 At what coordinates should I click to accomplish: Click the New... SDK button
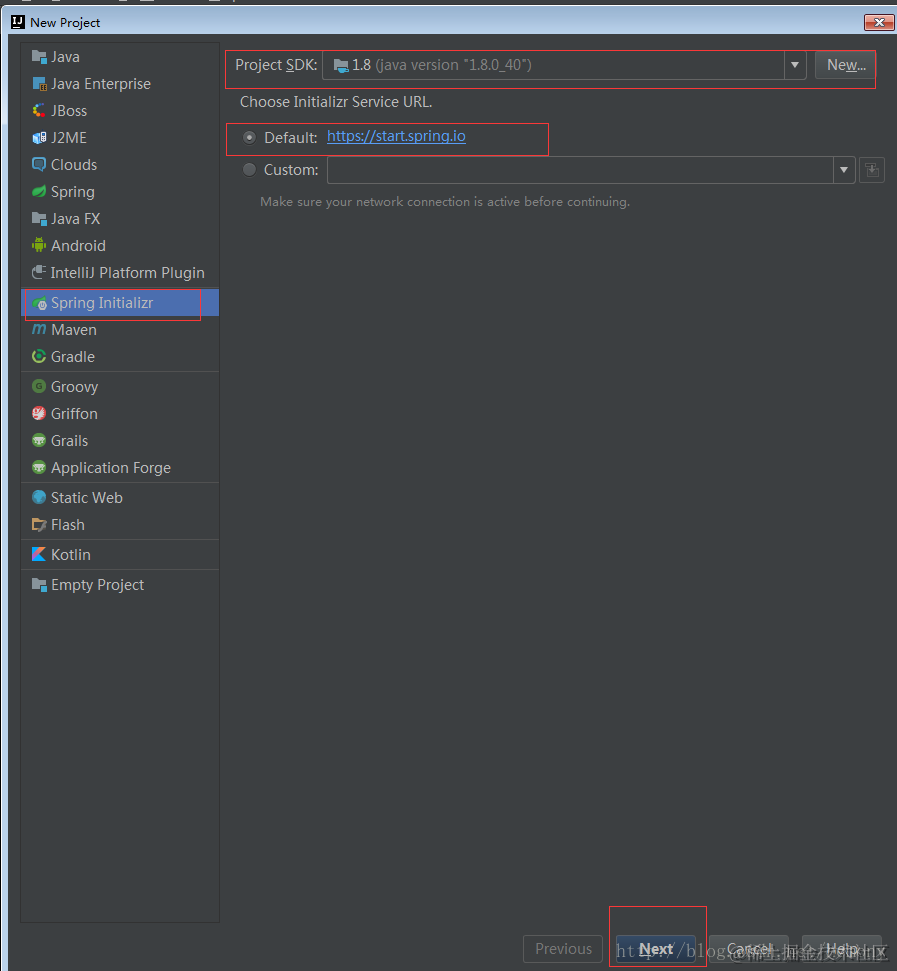coord(846,65)
